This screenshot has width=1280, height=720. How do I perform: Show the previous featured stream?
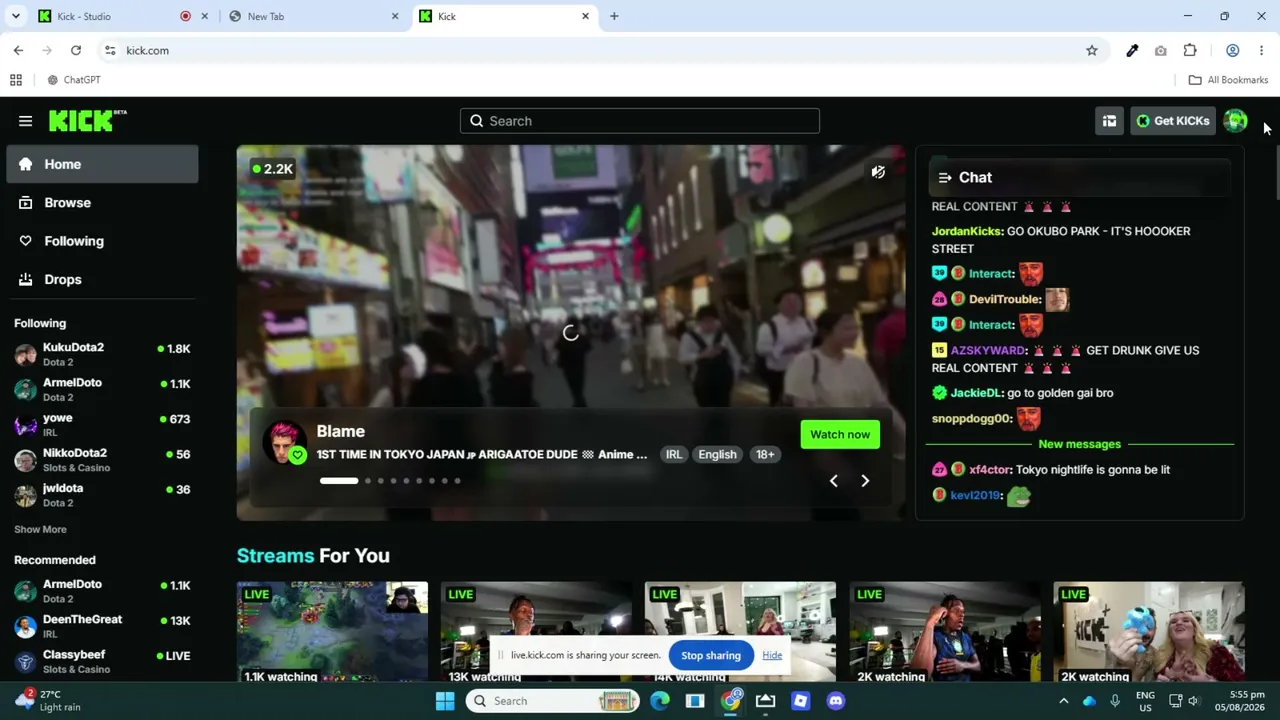click(833, 481)
